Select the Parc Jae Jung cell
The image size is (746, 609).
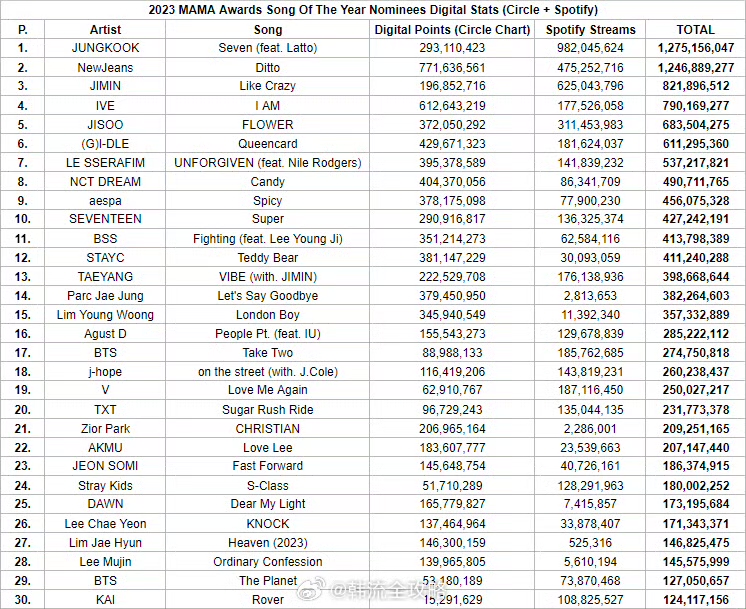pos(105,295)
